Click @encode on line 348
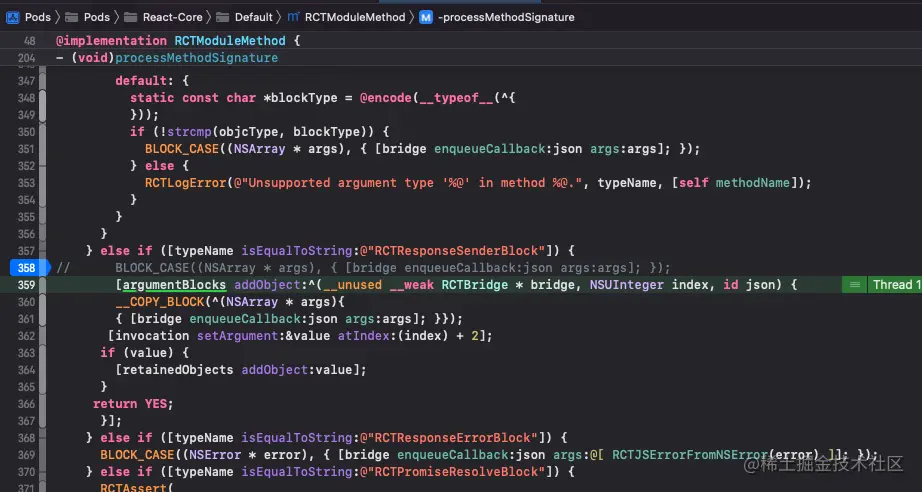 click(x=385, y=98)
